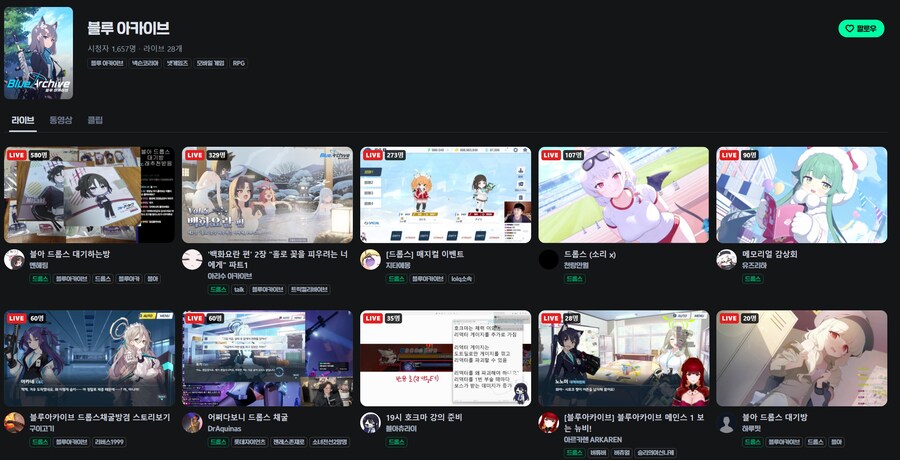The width and height of the screenshot is (900, 460).
Task: Click 아르카렌 ARKAREN red-haired avatar
Action: pos(549,423)
